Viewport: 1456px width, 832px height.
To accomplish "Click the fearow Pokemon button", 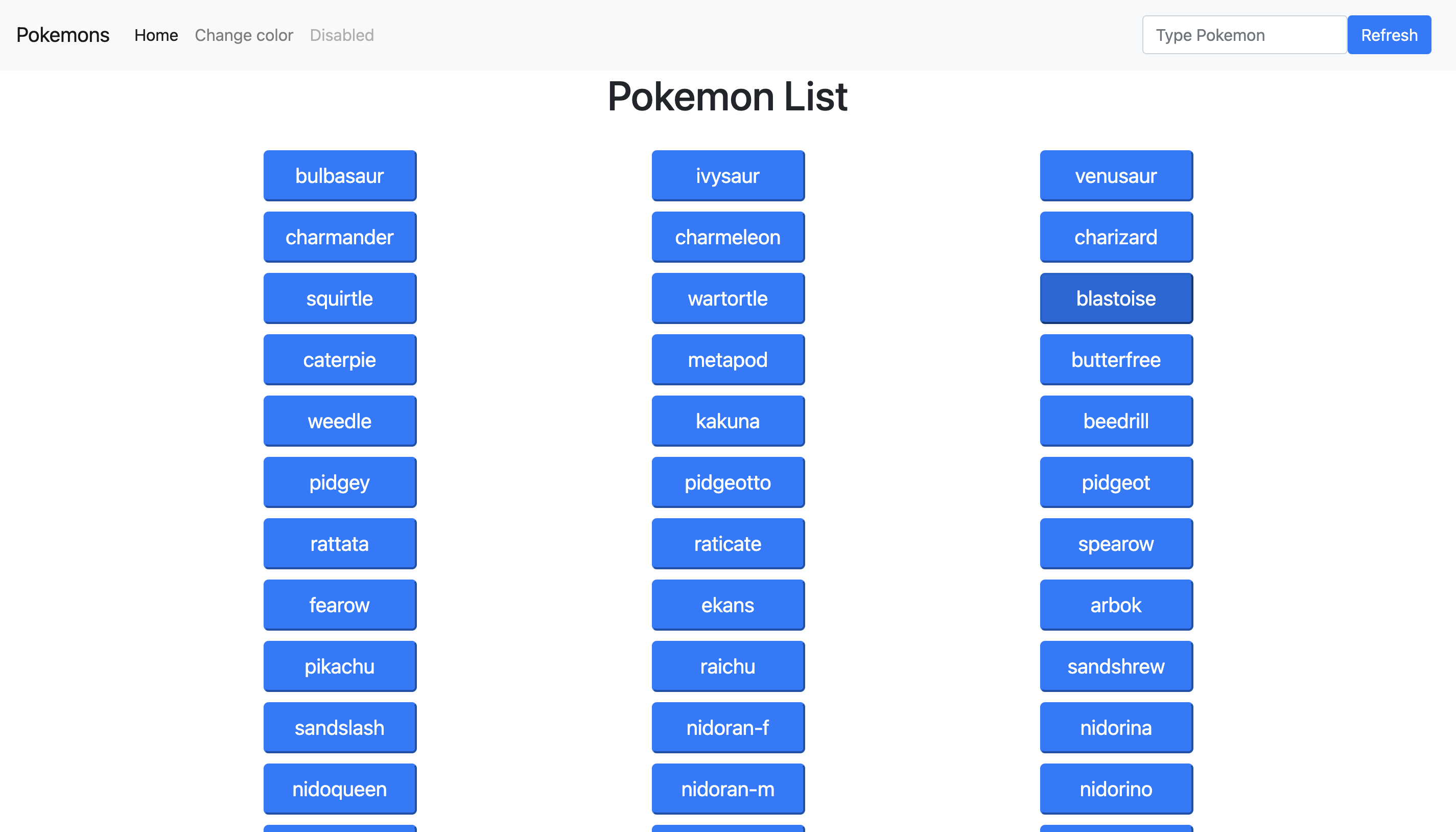I will pyautogui.click(x=339, y=605).
